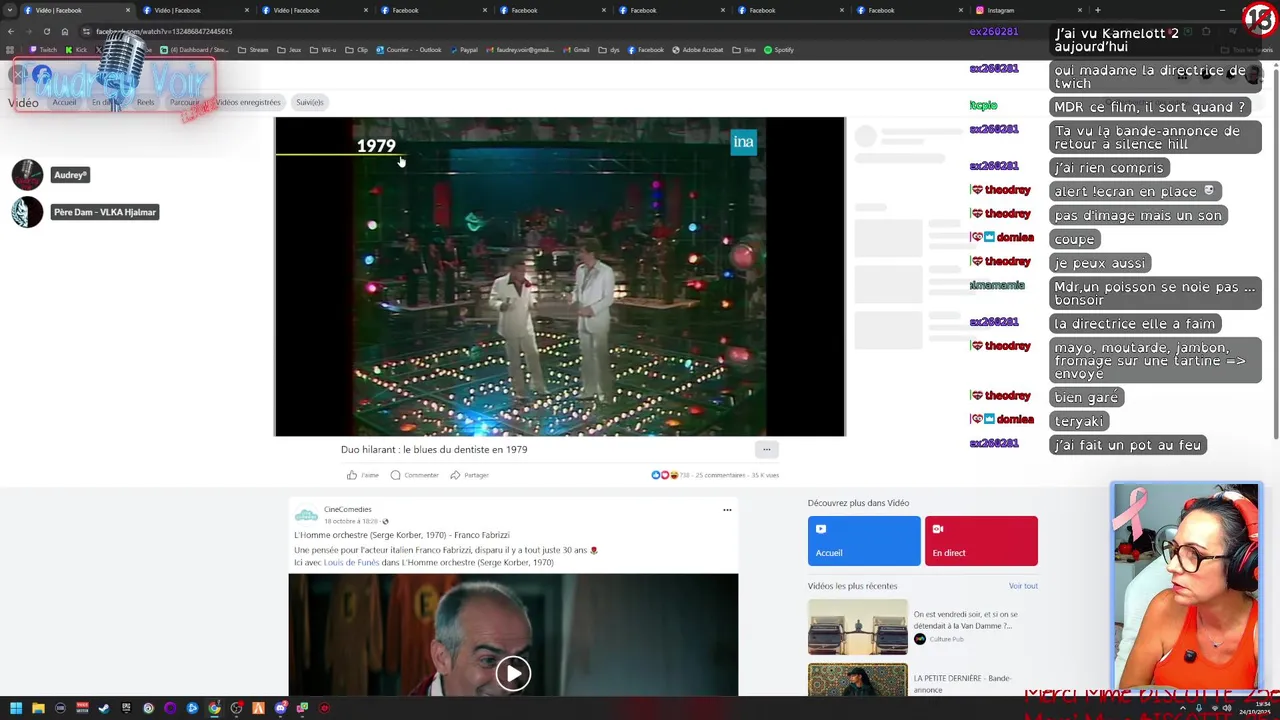1280x720 pixels.
Task: Open the Adobe Acrobat bookmark
Action: [x=697, y=50]
